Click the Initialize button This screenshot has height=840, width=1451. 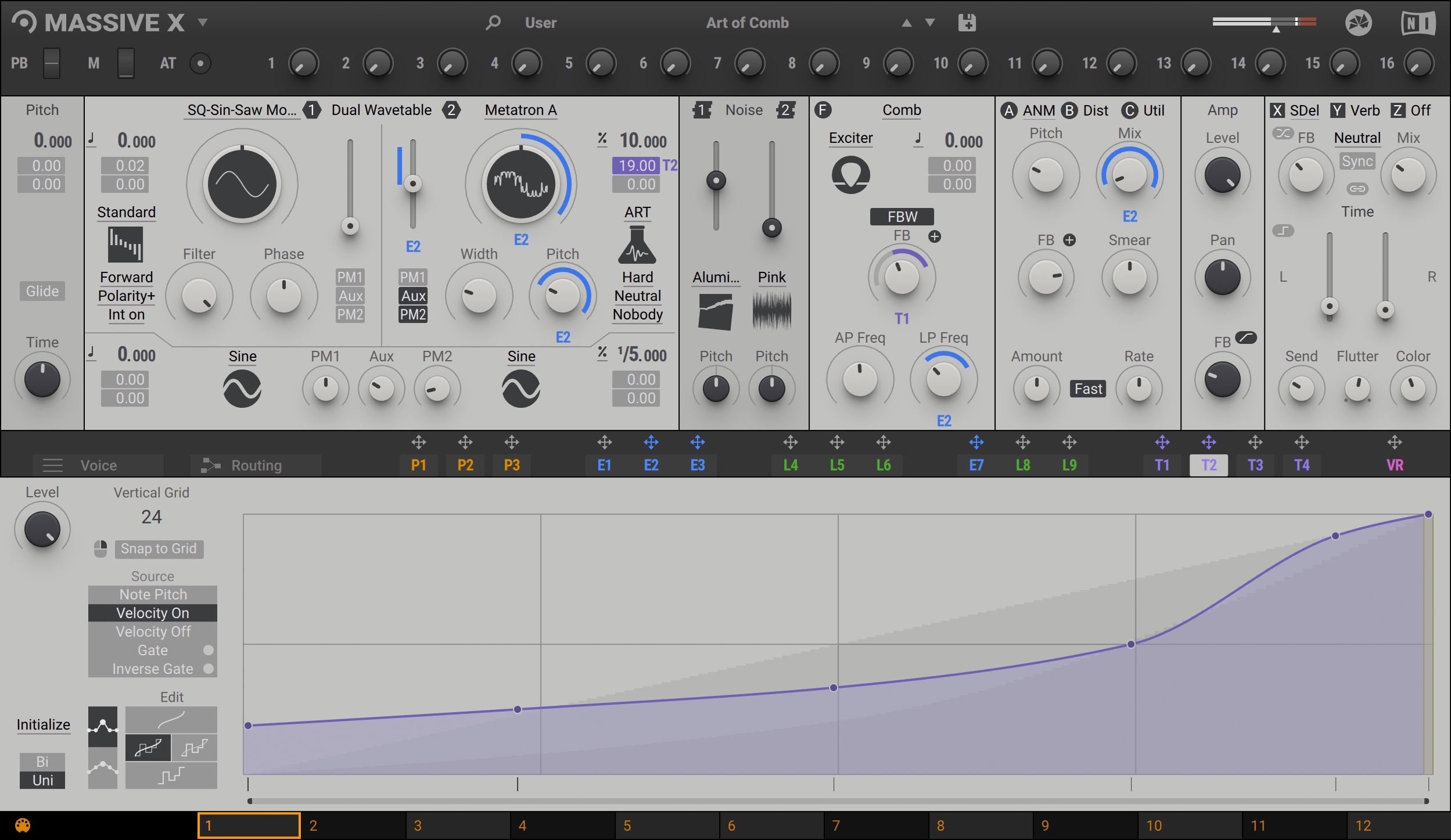[43, 725]
